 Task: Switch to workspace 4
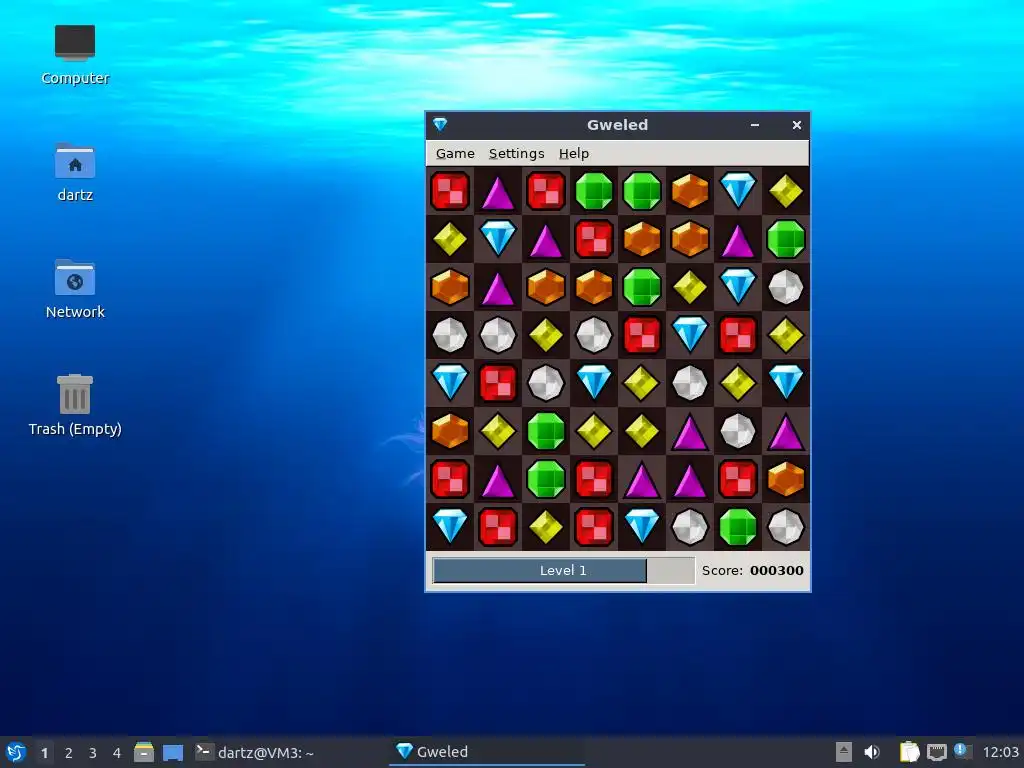click(117, 753)
